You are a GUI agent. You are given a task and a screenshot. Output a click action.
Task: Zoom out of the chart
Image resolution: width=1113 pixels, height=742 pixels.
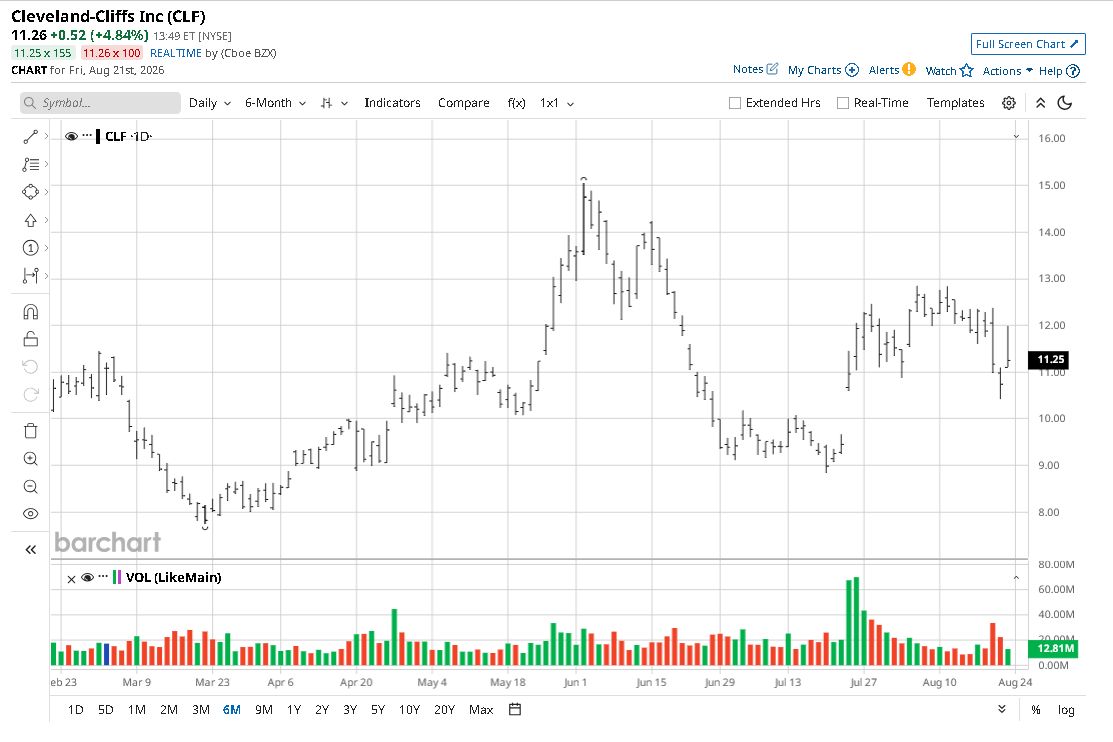[x=31, y=486]
